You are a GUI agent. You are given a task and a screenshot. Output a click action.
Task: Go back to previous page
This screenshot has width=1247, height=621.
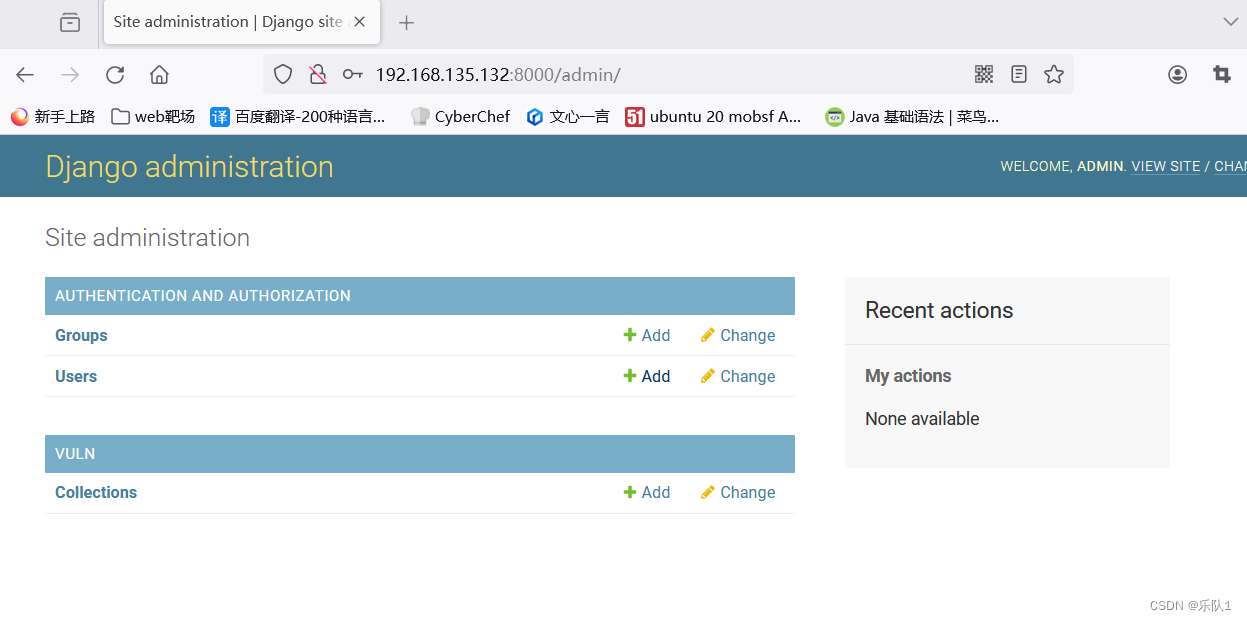pyautogui.click(x=25, y=74)
